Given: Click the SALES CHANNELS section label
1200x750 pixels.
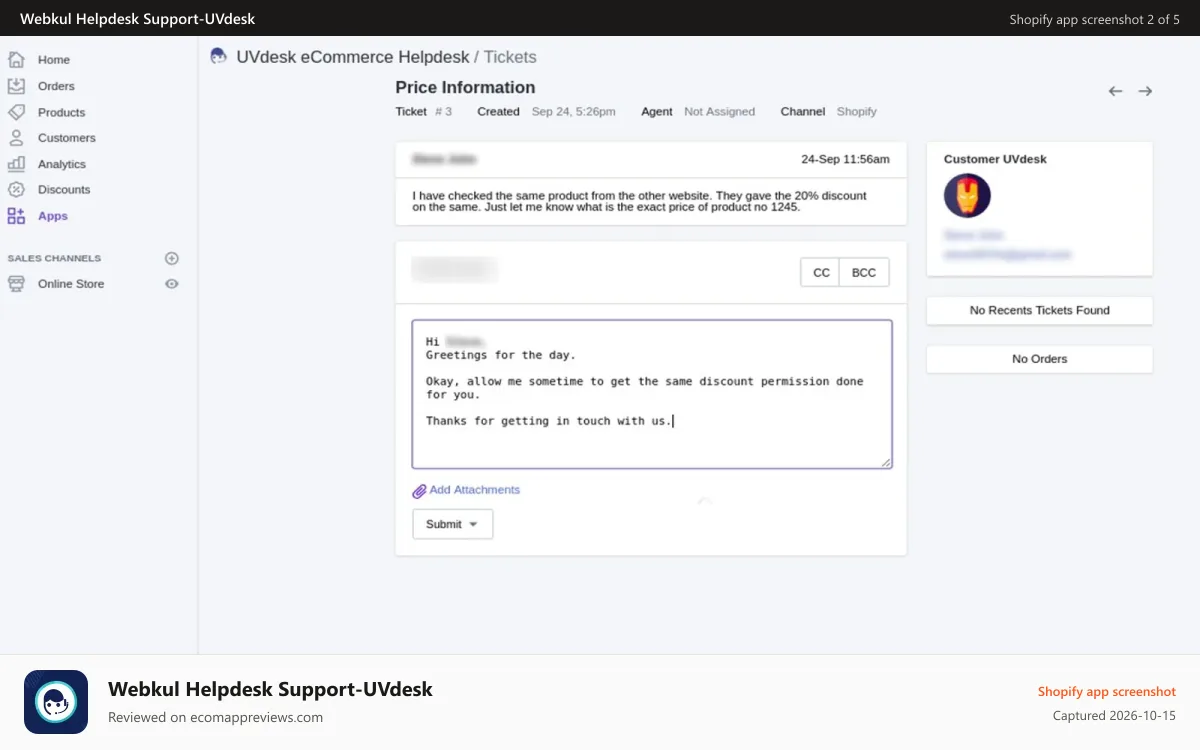Looking at the screenshot, I should [x=54, y=258].
